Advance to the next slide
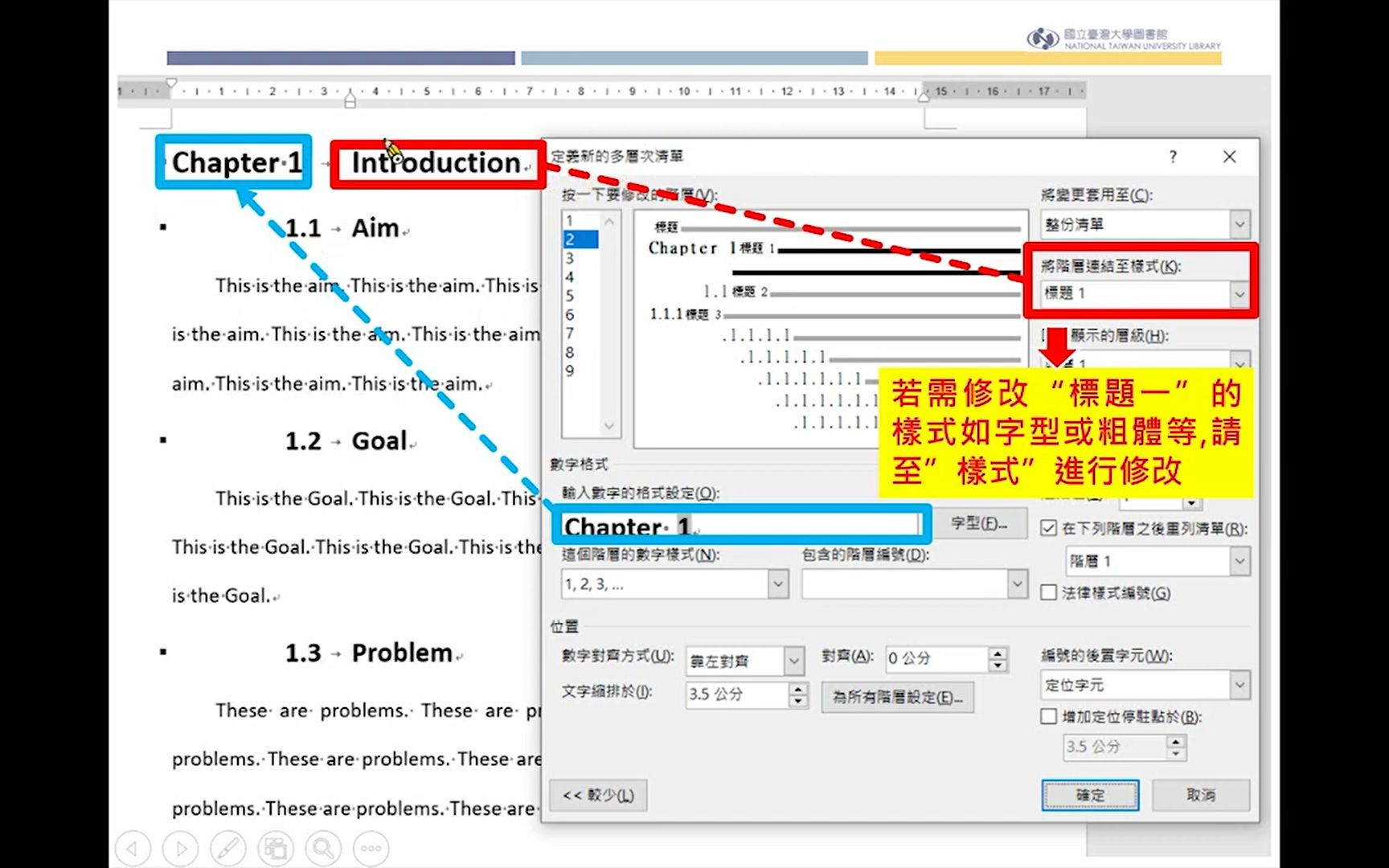The image size is (1389, 868). coord(180,848)
